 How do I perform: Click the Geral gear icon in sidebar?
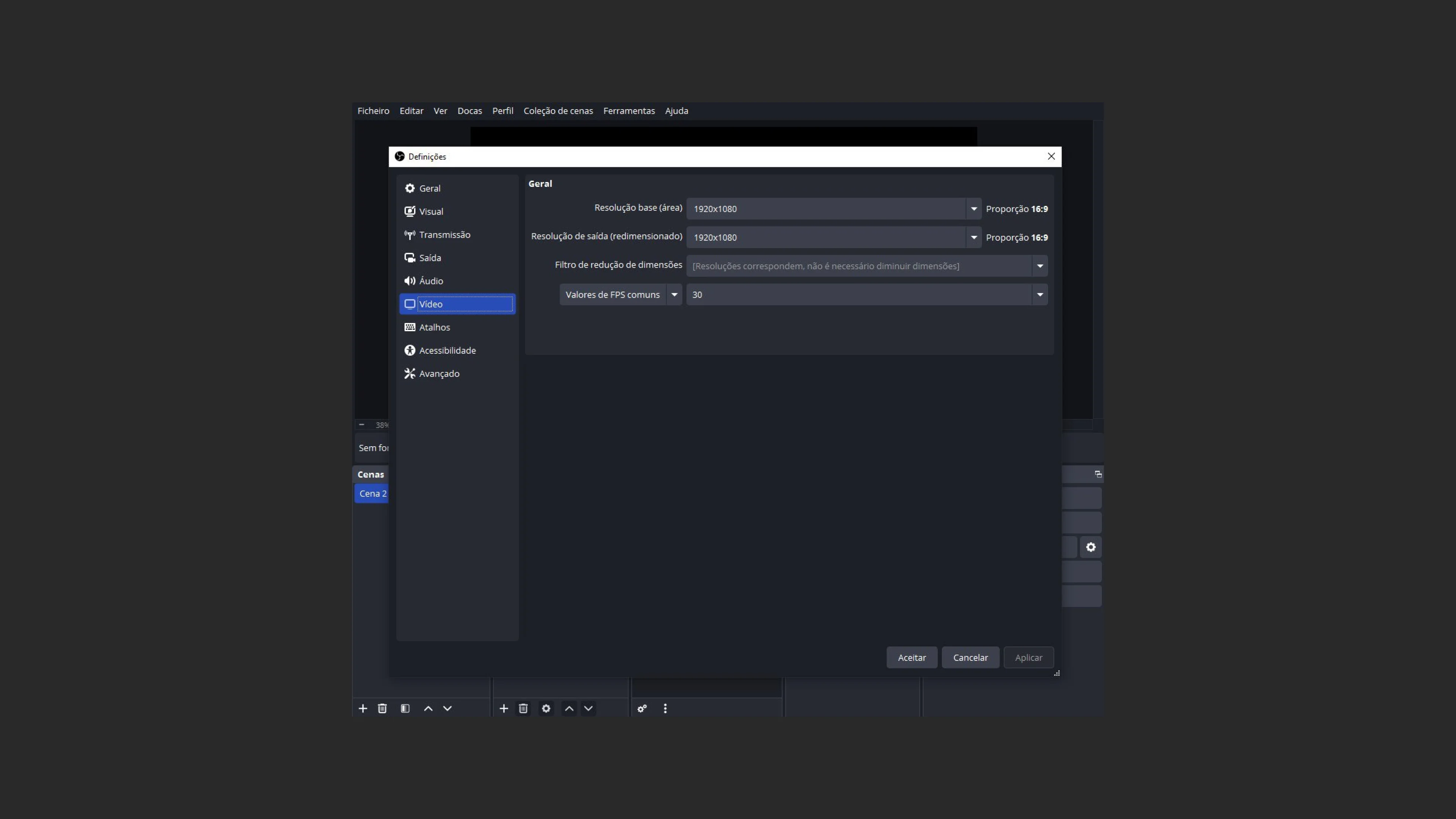pyautogui.click(x=410, y=188)
